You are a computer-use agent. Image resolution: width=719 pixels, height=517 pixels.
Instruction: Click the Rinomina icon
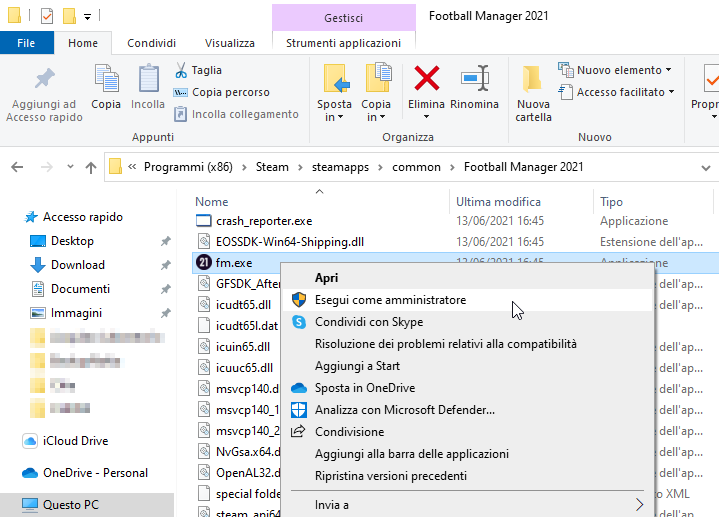tap(475, 78)
